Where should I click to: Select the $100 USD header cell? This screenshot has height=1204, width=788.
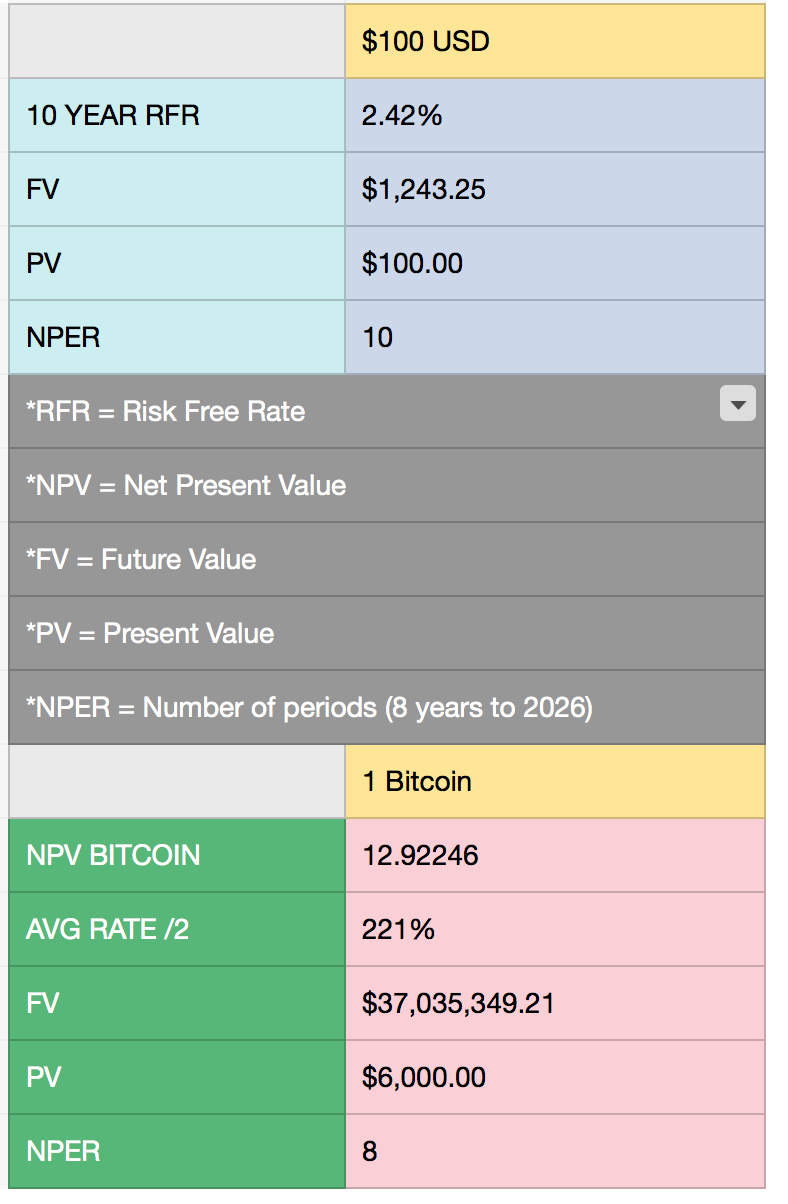[x=555, y=41]
